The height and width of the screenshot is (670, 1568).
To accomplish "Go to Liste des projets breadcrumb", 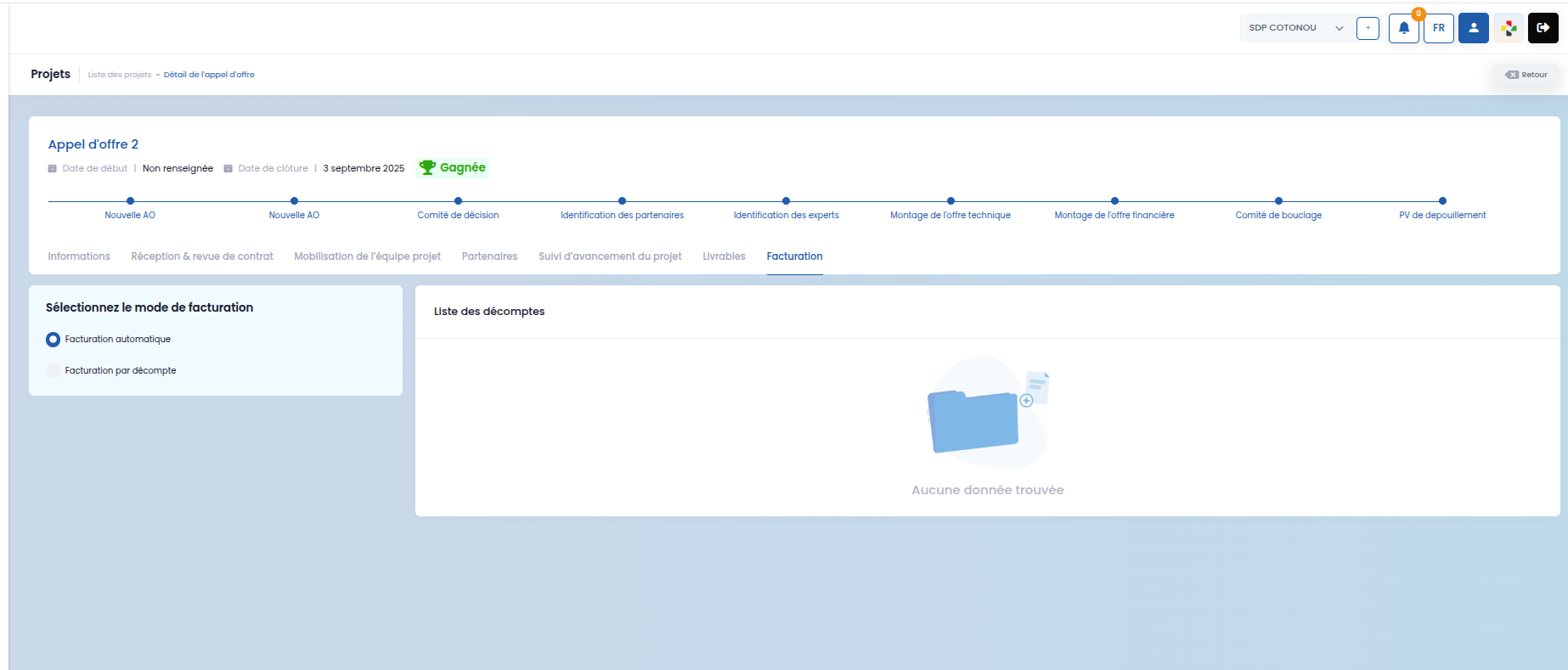I will pos(120,75).
